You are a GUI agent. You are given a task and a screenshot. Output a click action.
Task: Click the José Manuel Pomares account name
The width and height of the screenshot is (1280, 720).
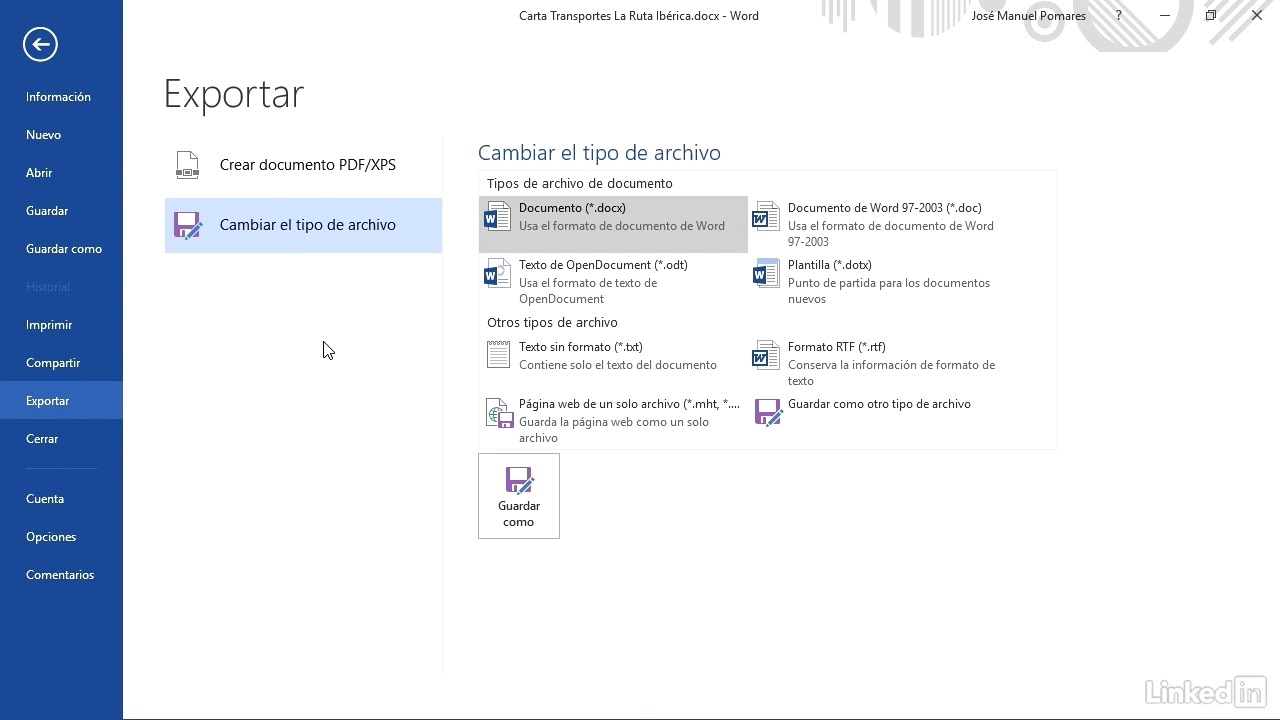(1028, 16)
